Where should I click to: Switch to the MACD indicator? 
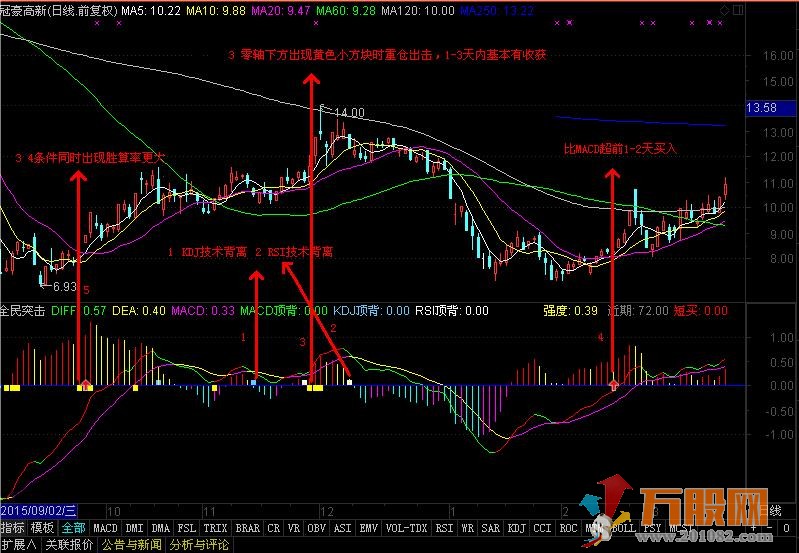click(x=105, y=528)
